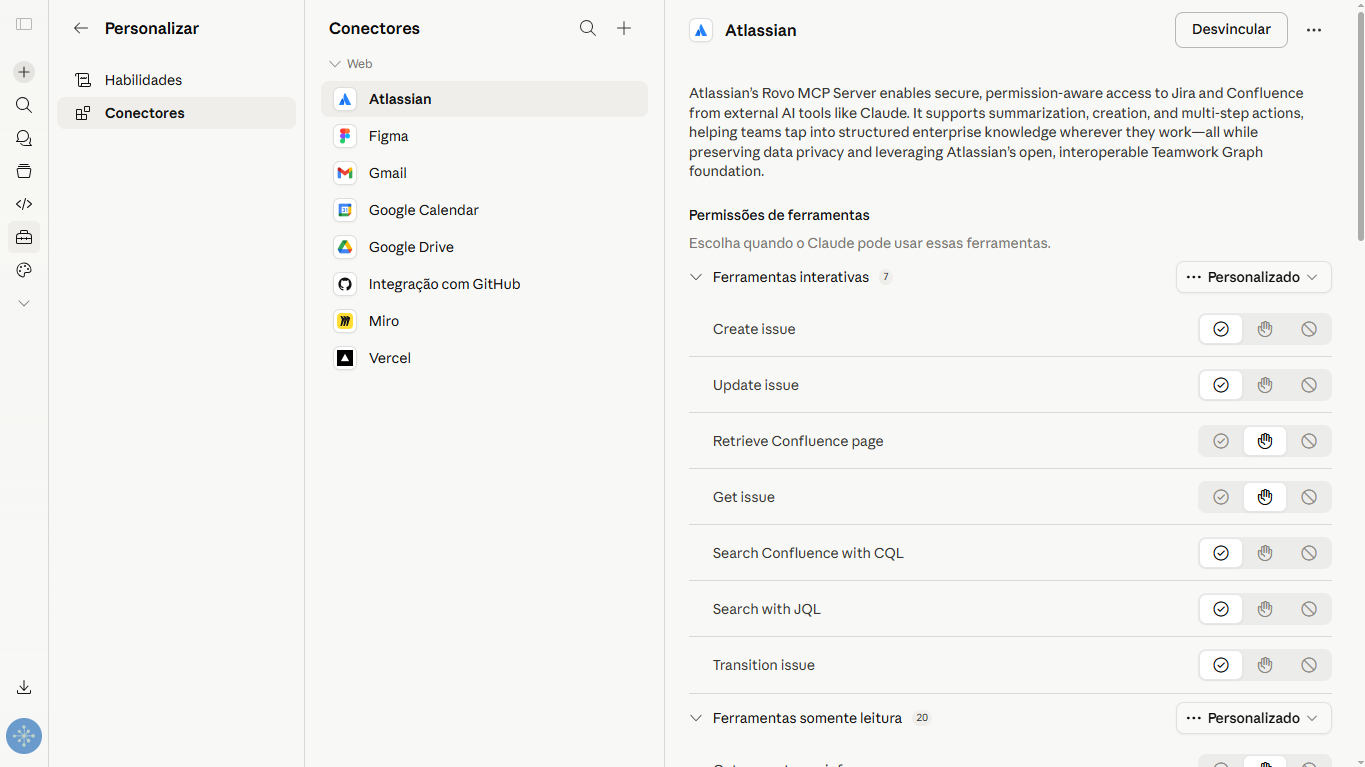This screenshot has width=1365, height=767.
Task: Select the Figma connector
Action: 484,136
